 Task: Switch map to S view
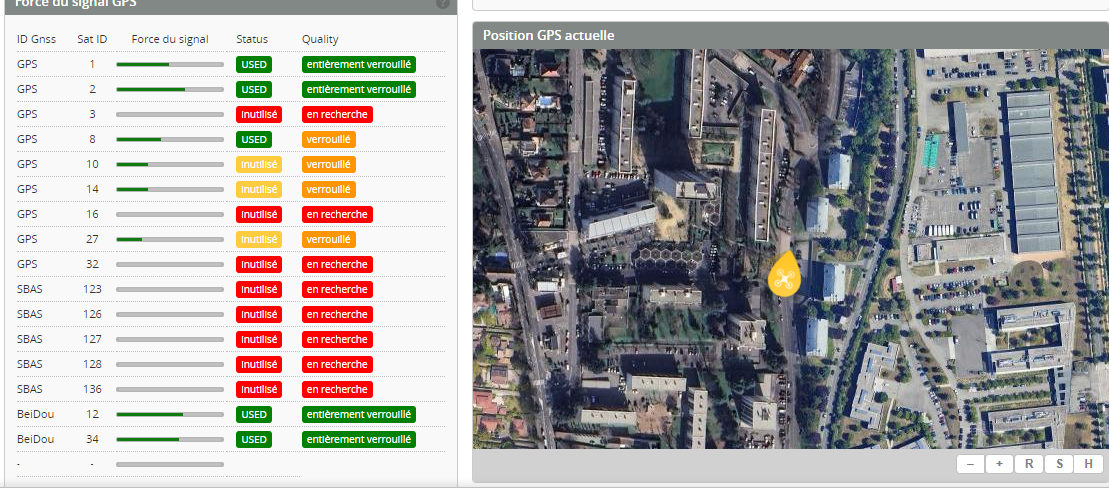pos(1059,464)
